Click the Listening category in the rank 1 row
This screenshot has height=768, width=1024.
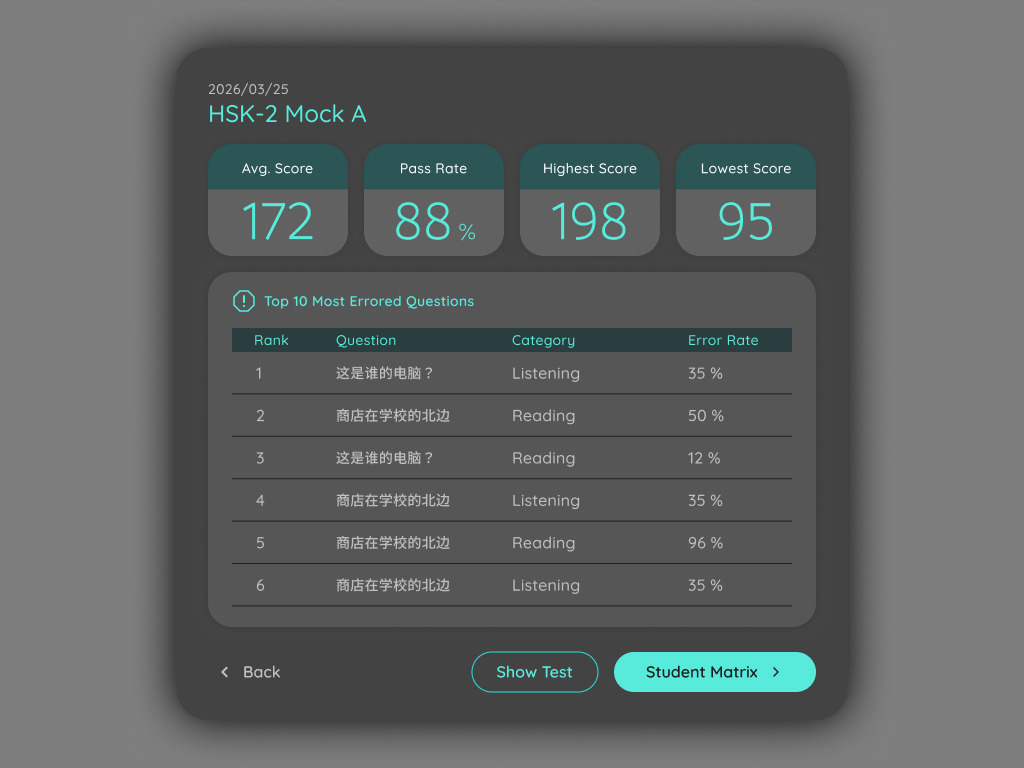(546, 374)
